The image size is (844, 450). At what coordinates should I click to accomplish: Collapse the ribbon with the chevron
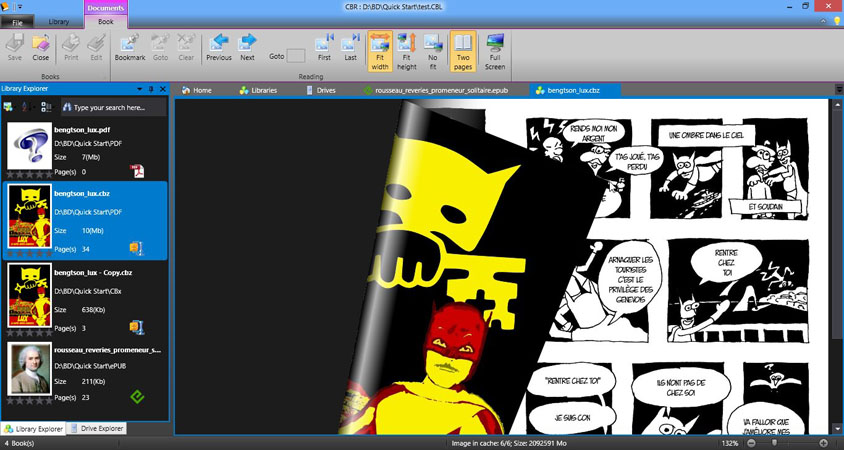(823, 21)
